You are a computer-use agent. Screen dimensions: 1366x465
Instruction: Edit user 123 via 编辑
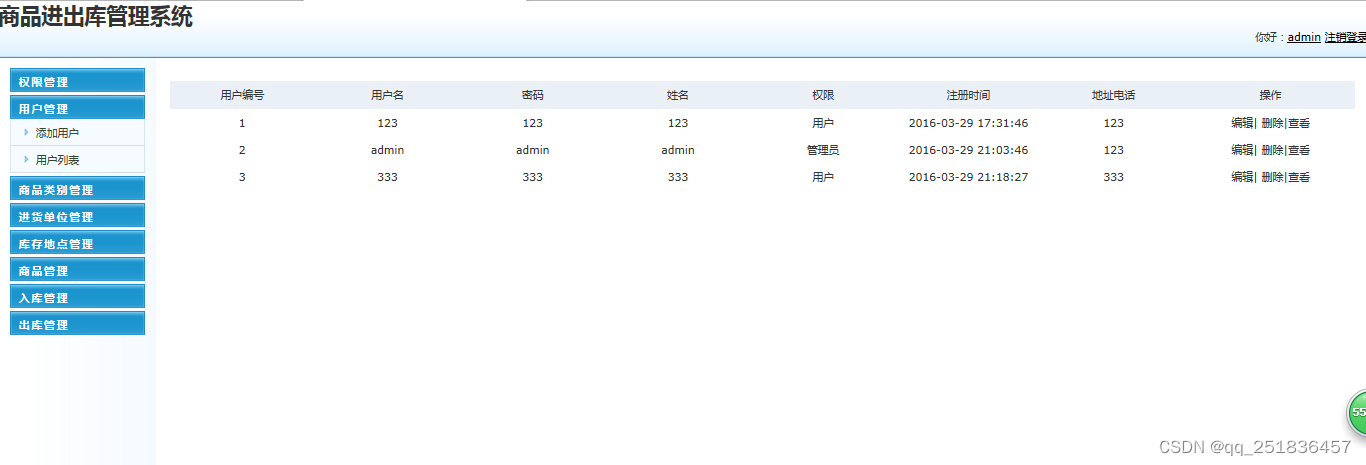click(1242, 123)
